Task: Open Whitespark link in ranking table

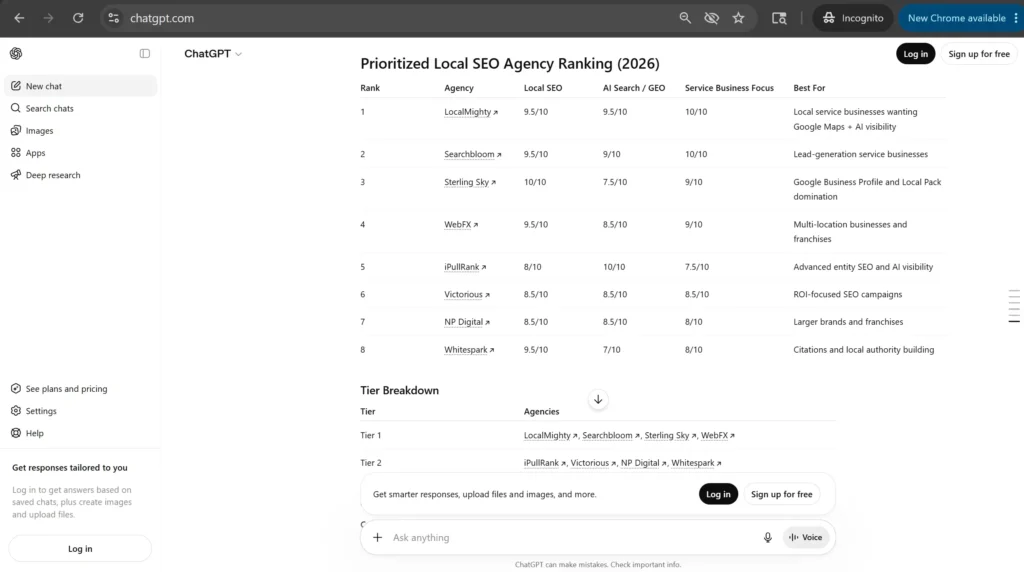Action: (x=469, y=350)
